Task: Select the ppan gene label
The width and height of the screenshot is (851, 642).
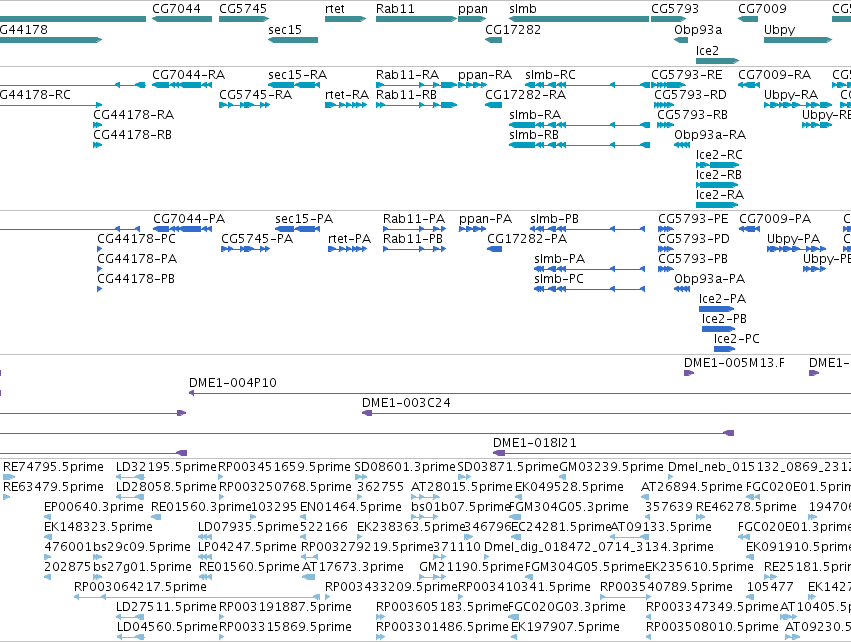Action: 473,9
